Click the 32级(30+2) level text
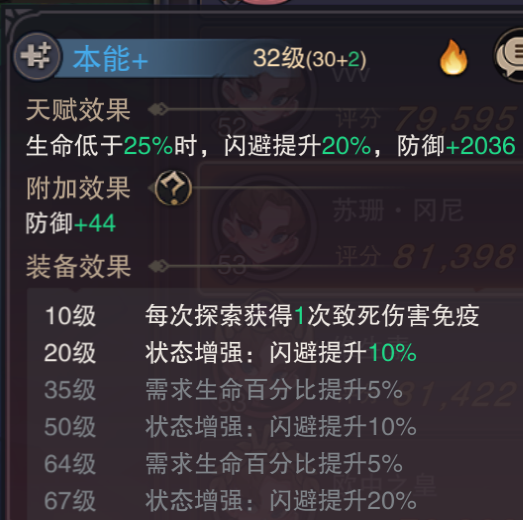This screenshot has width=523, height=520. 310,59
